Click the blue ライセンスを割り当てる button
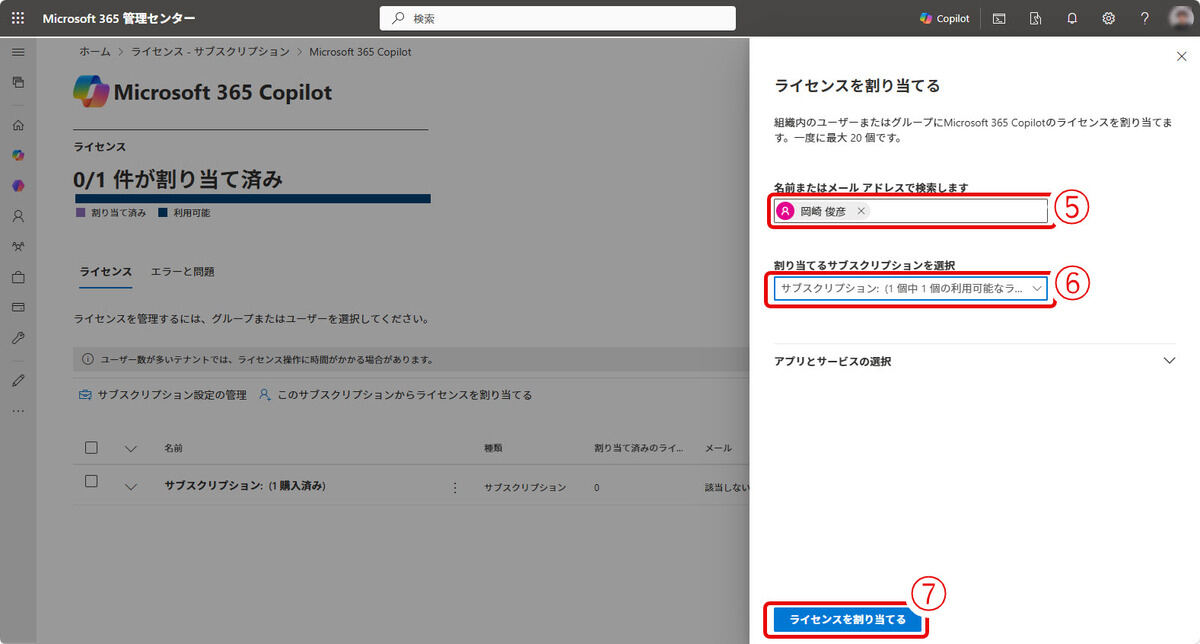This screenshot has height=644, width=1200. click(x=847, y=620)
